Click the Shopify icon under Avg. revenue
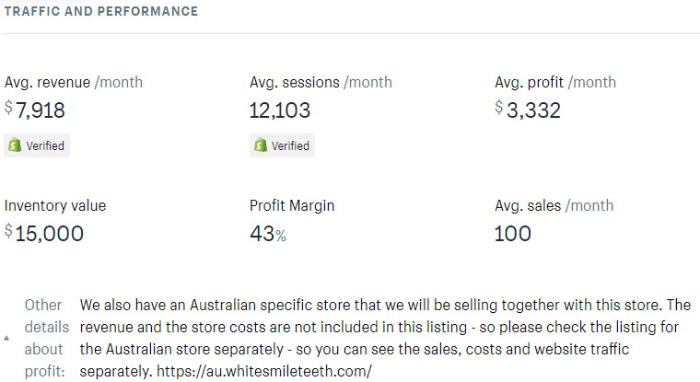700x382 pixels. pos(14,145)
